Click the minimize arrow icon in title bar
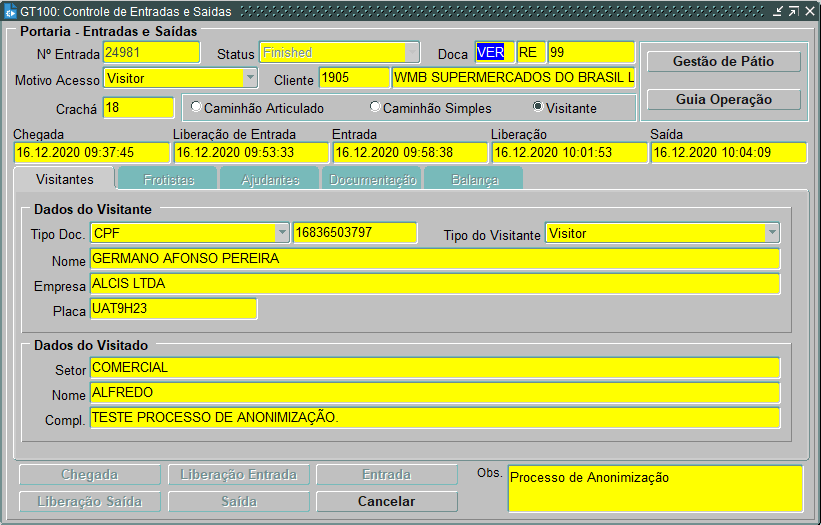 click(x=779, y=11)
